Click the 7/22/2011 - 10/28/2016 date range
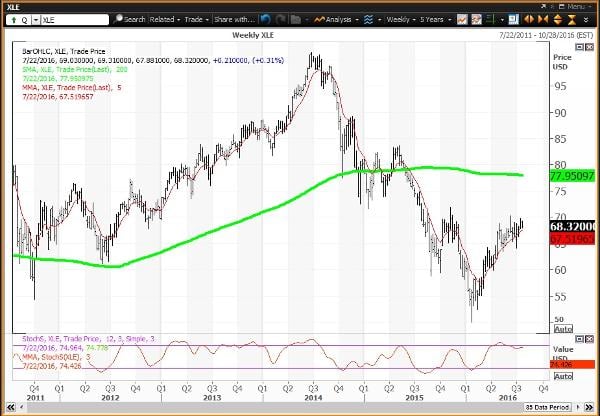This screenshot has width=600, height=416. [546, 35]
